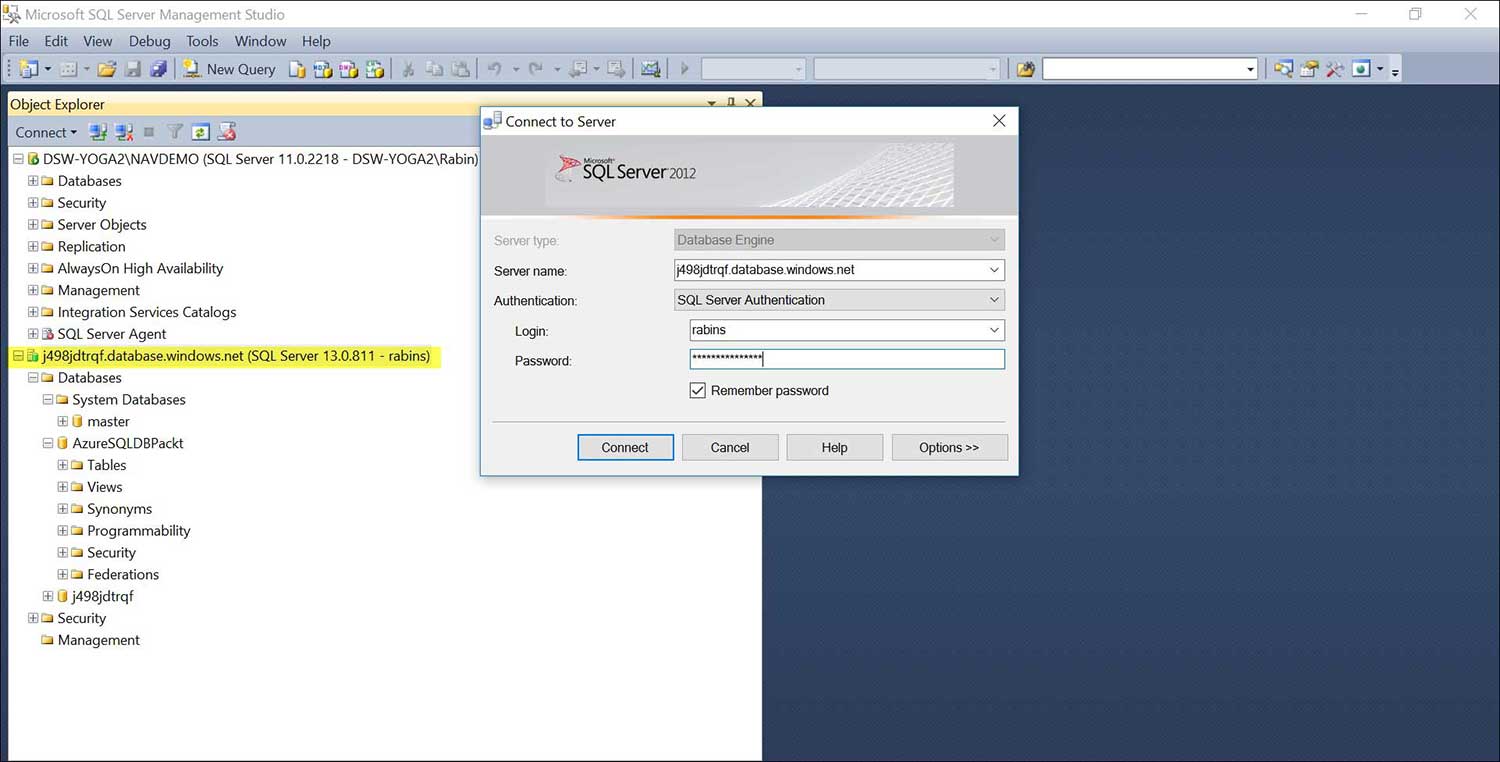Open the New Query editor

pos(229,69)
